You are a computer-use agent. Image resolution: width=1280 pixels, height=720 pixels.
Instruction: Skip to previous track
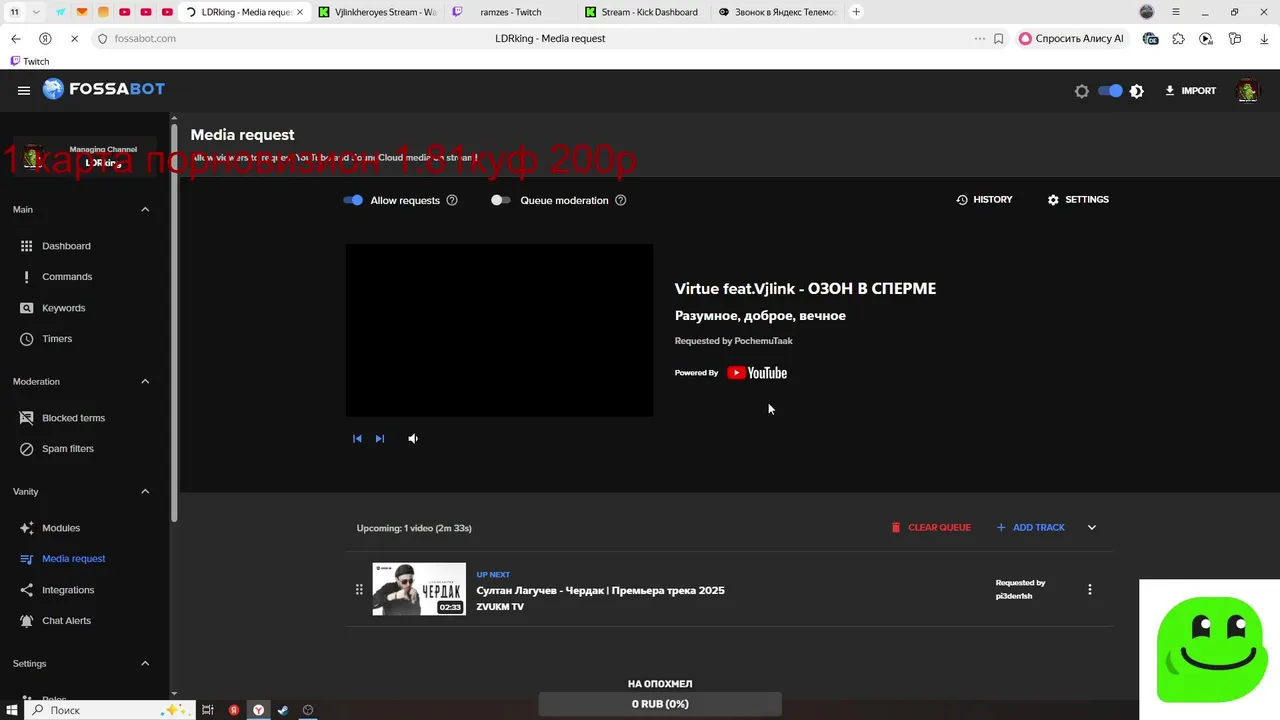[x=357, y=439]
